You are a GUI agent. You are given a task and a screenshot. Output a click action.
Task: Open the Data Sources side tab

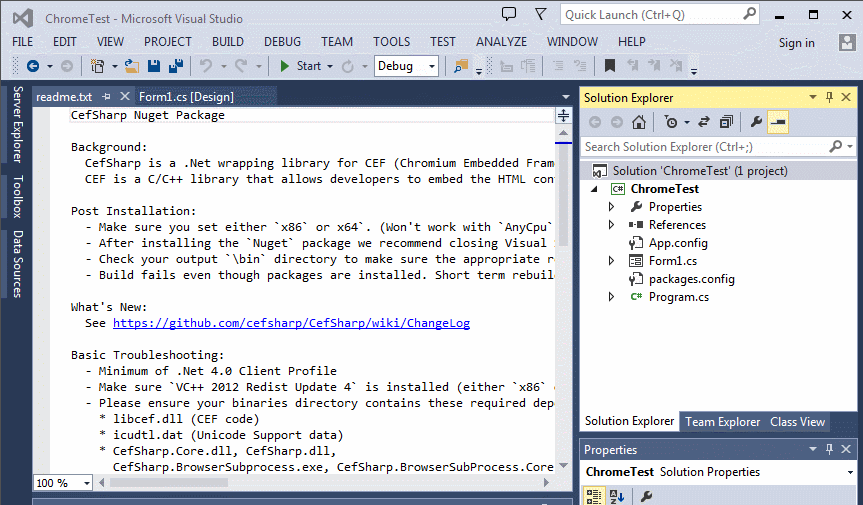click(18, 264)
